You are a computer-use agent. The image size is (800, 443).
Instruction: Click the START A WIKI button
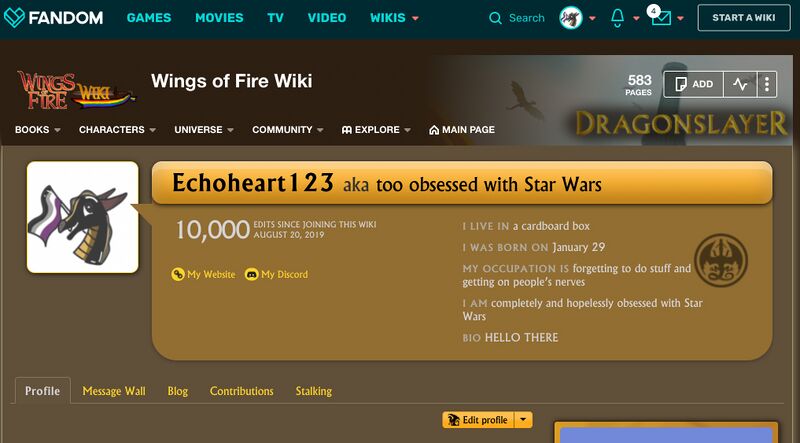pyautogui.click(x=744, y=18)
